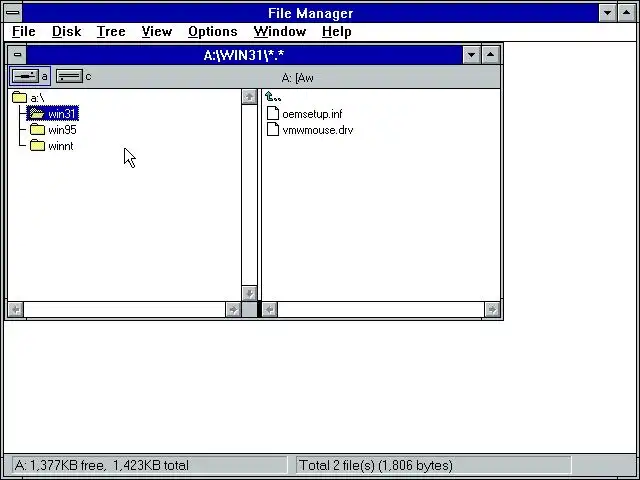The height and width of the screenshot is (480, 640).
Task: Click the file pane scroll left arrow
Action: click(269, 309)
